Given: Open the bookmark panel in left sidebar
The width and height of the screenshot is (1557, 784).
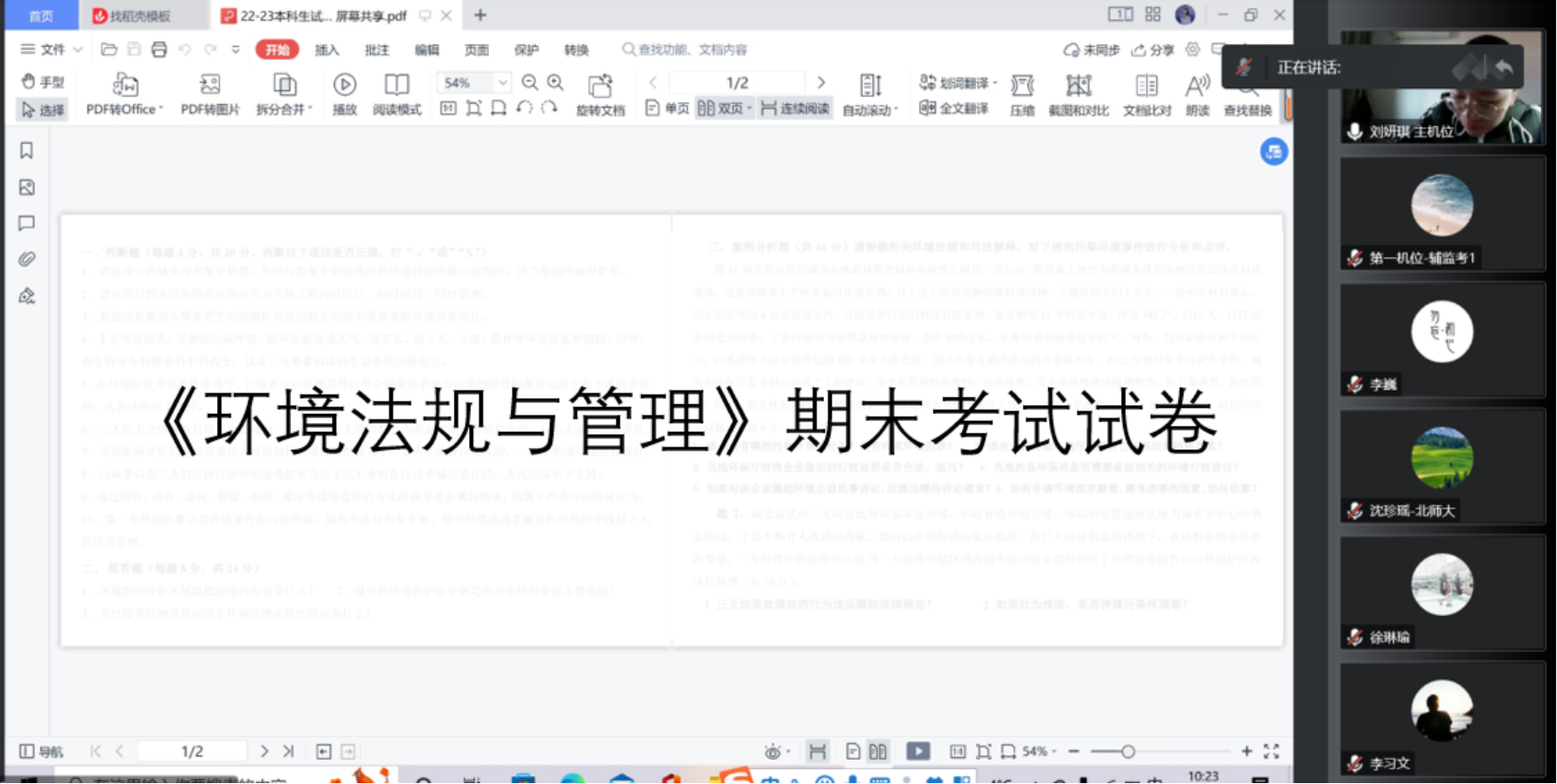Looking at the screenshot, I should 27,150.
